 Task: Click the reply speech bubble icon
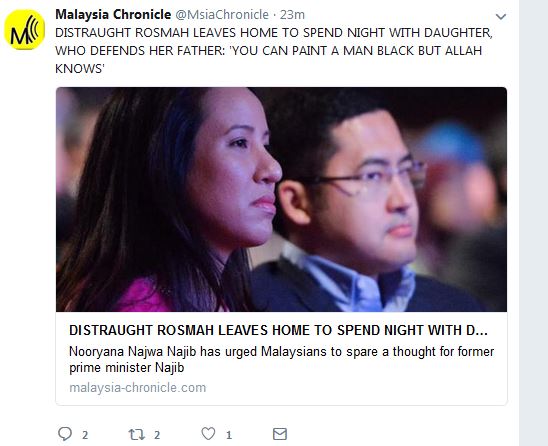pyautogui.click(x=65, y=434)
